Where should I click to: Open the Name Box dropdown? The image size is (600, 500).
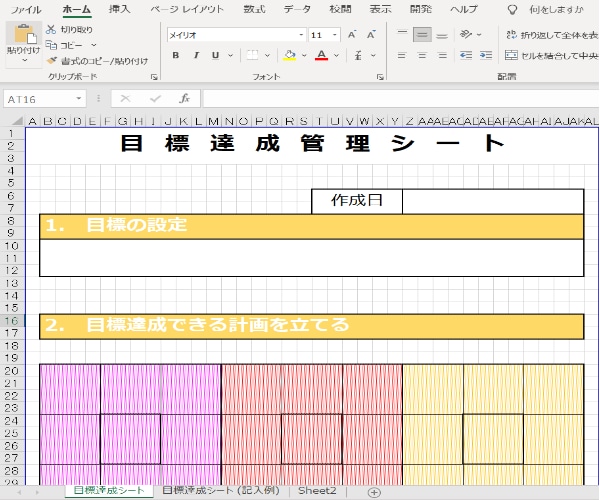pyautogui.click(x=78, y=99)
